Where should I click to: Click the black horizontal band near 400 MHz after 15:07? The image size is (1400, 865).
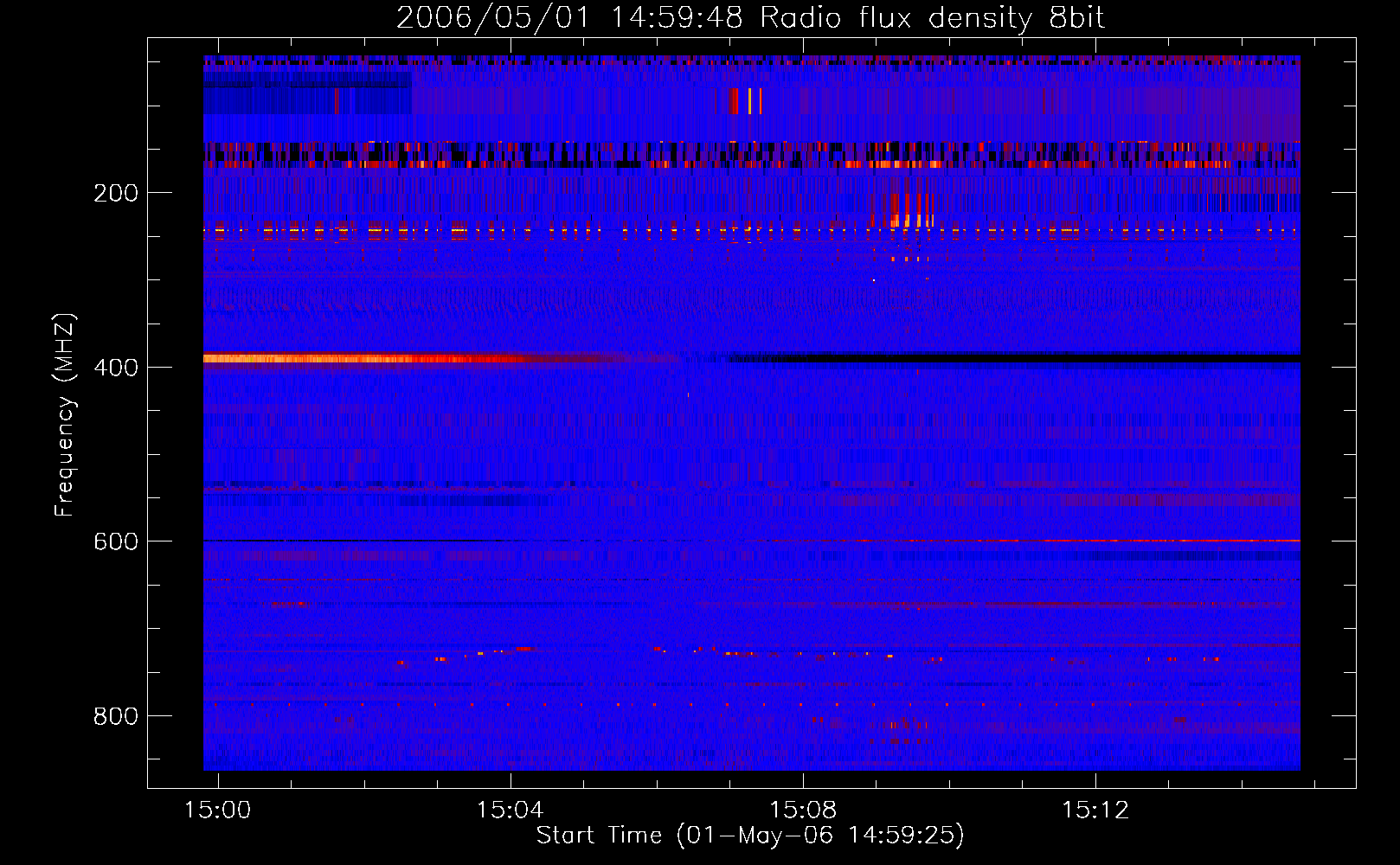click(x=1014, y=358)
